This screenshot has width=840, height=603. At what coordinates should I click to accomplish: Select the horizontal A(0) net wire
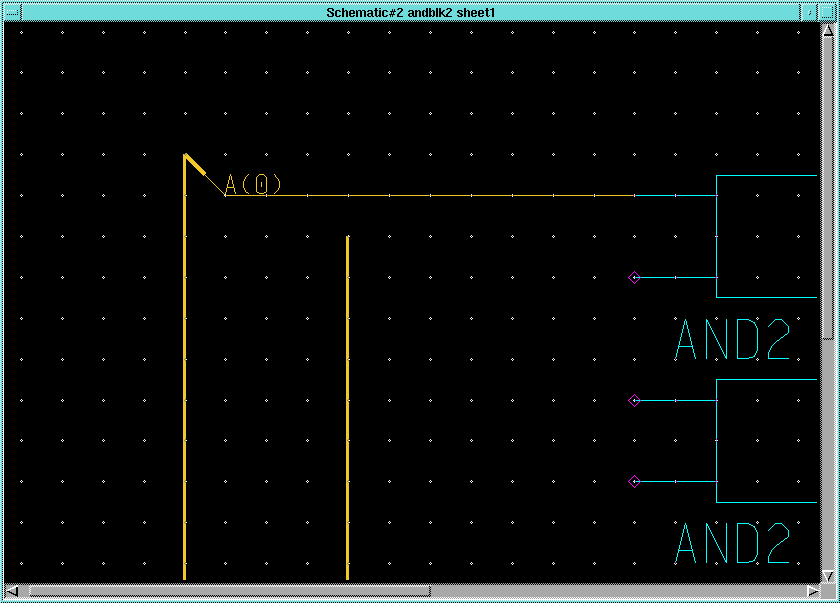pyautogui.click(x=430, y=195)
